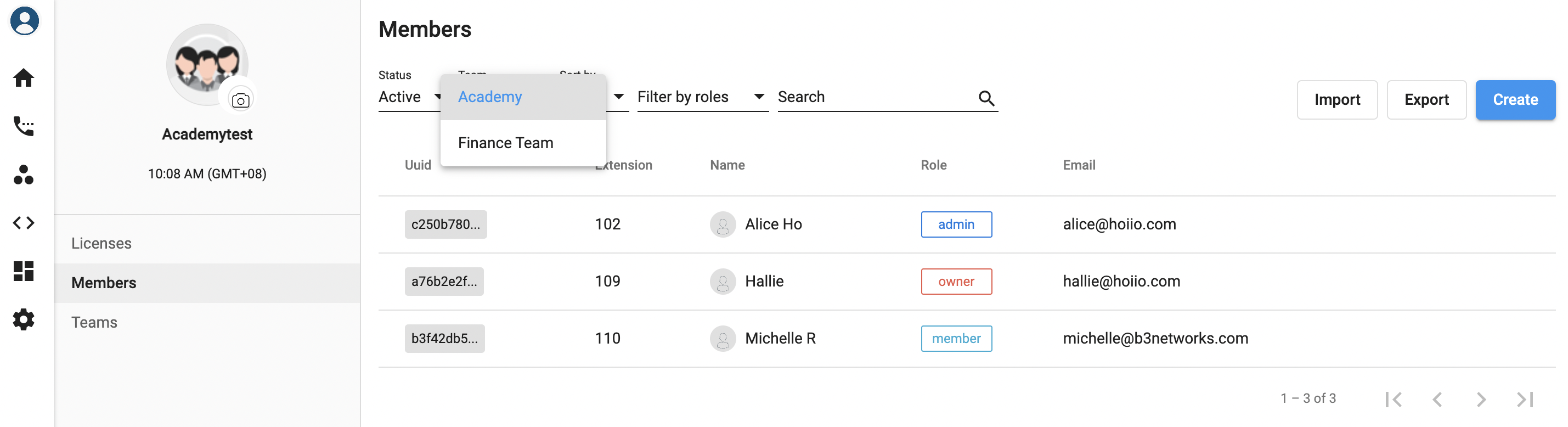Open the developer code brackets icon
Screen dimensions: 1568x427
[x=24, y=223]
